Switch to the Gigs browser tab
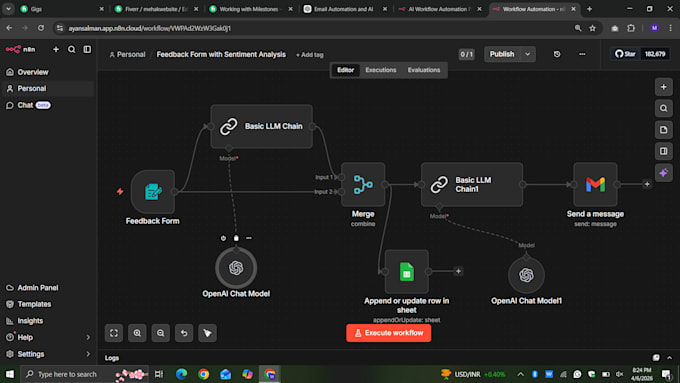Screen dimensions: 680x383 [62, 9]
